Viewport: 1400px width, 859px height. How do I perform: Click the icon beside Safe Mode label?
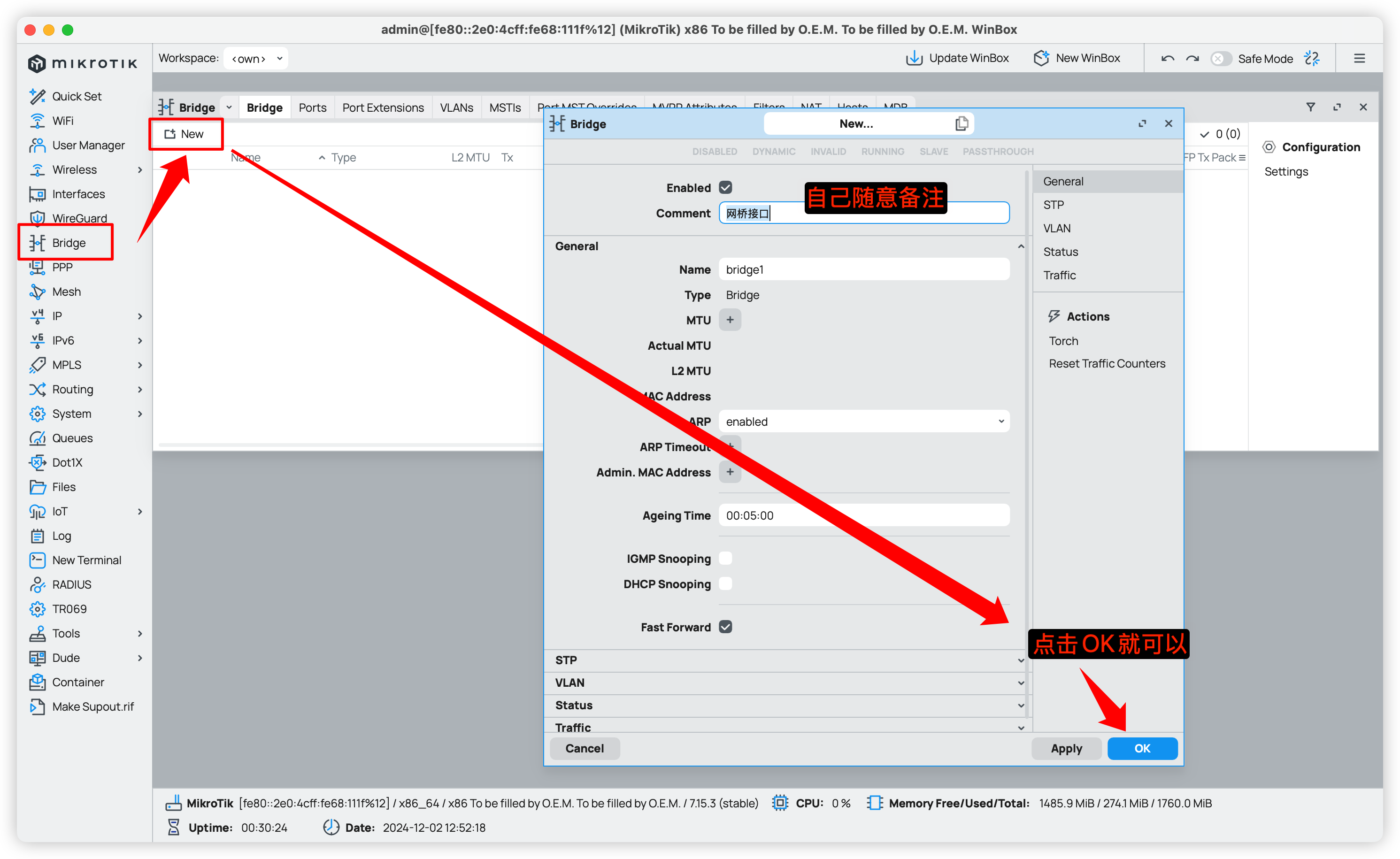tap(1312, 58)
